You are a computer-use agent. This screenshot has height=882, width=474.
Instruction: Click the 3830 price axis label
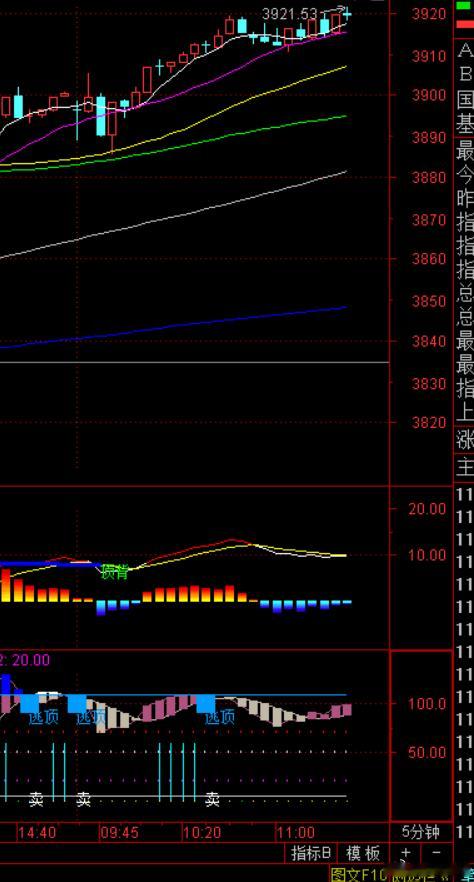click(x=430, y=384)
